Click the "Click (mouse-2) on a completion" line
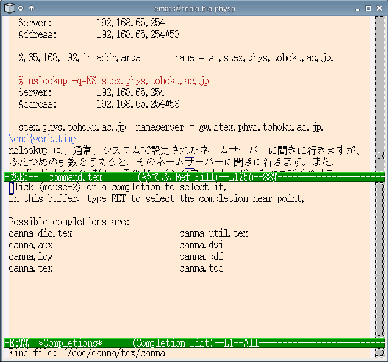Screen dimensions: 388x362 point(118,187)
